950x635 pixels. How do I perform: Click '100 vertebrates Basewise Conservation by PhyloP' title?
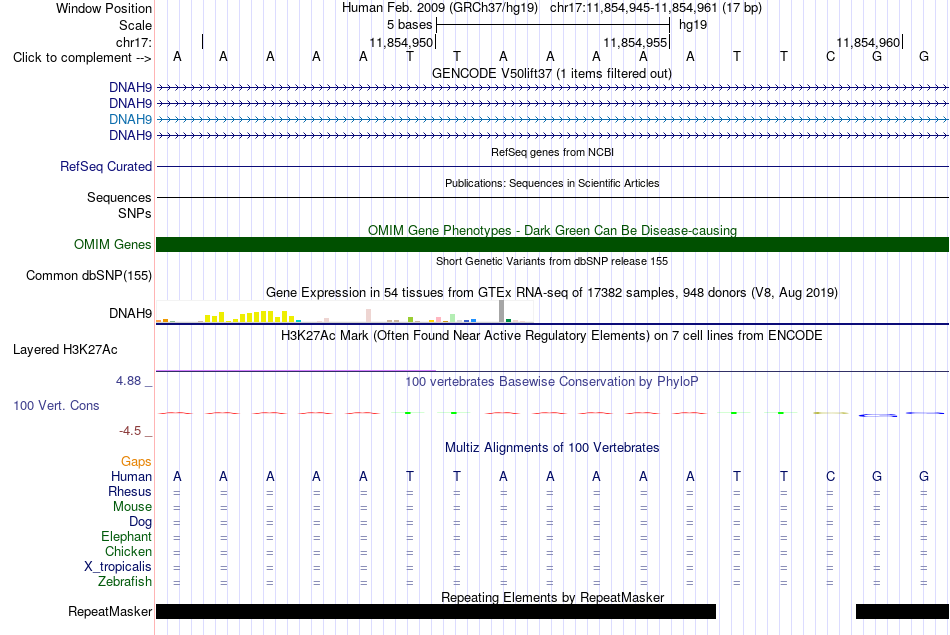click(551, 382)
